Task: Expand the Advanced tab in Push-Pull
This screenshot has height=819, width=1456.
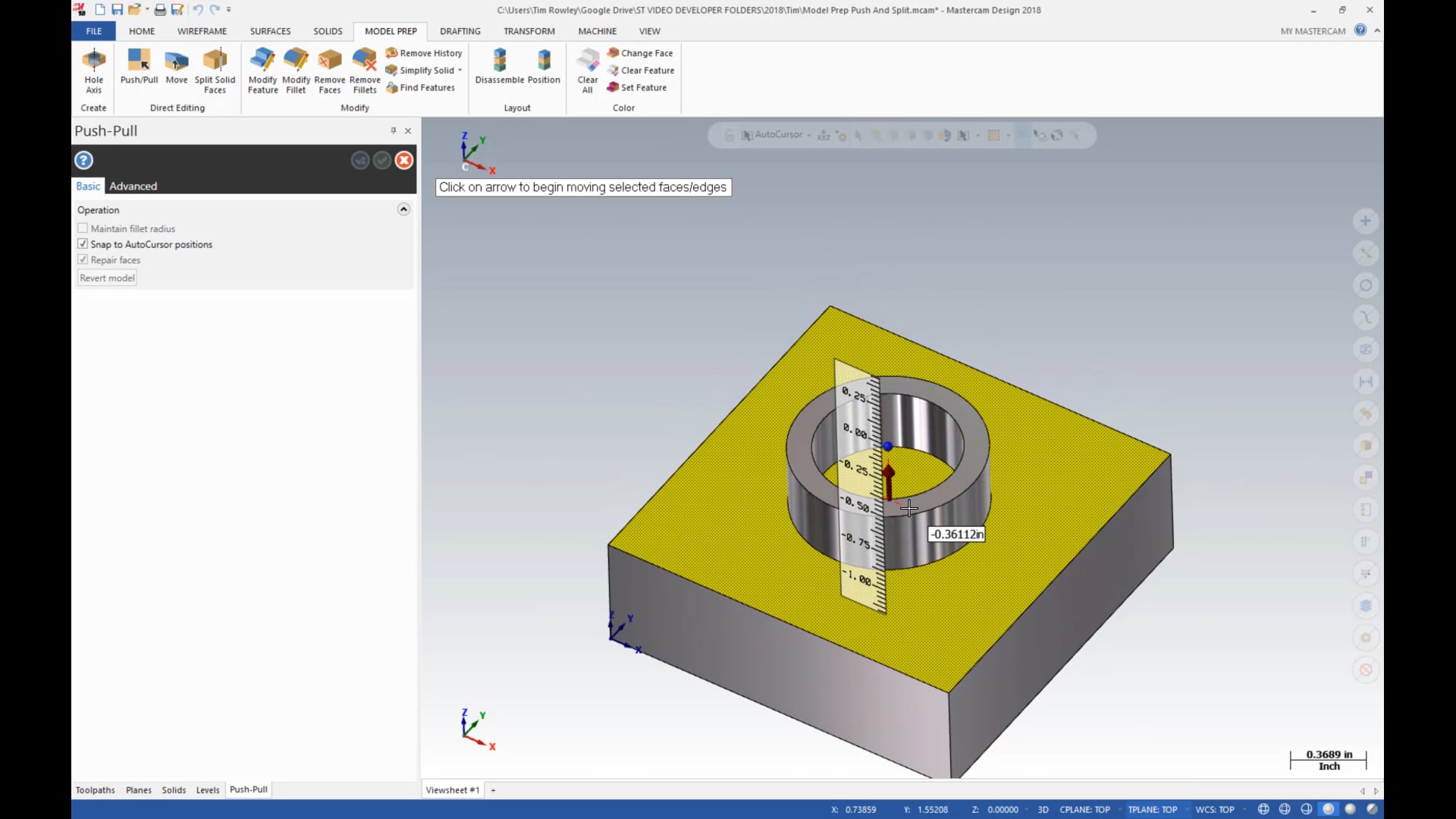Action: tap(131, 185)
